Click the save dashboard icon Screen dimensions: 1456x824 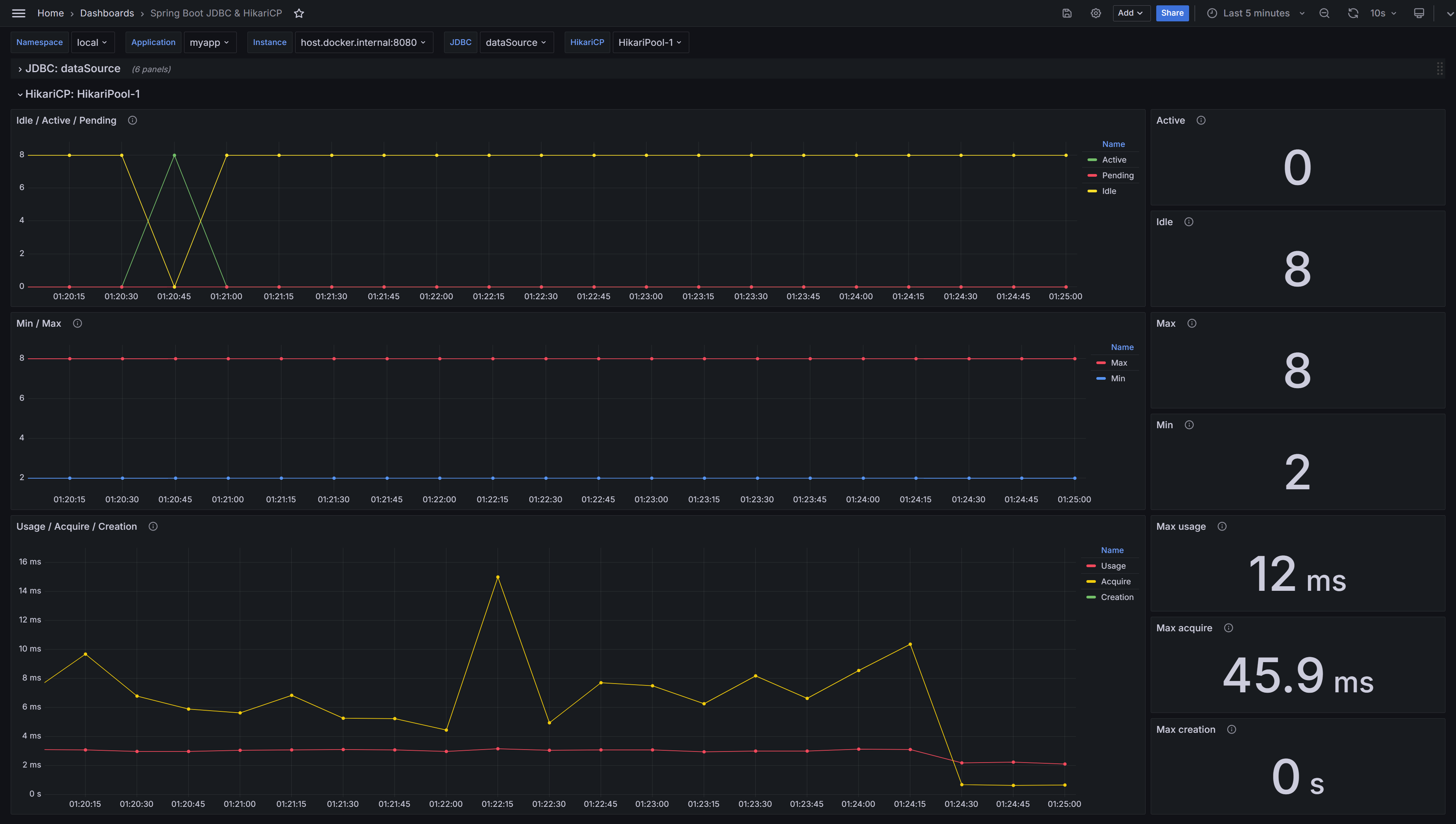point(1067,13)
